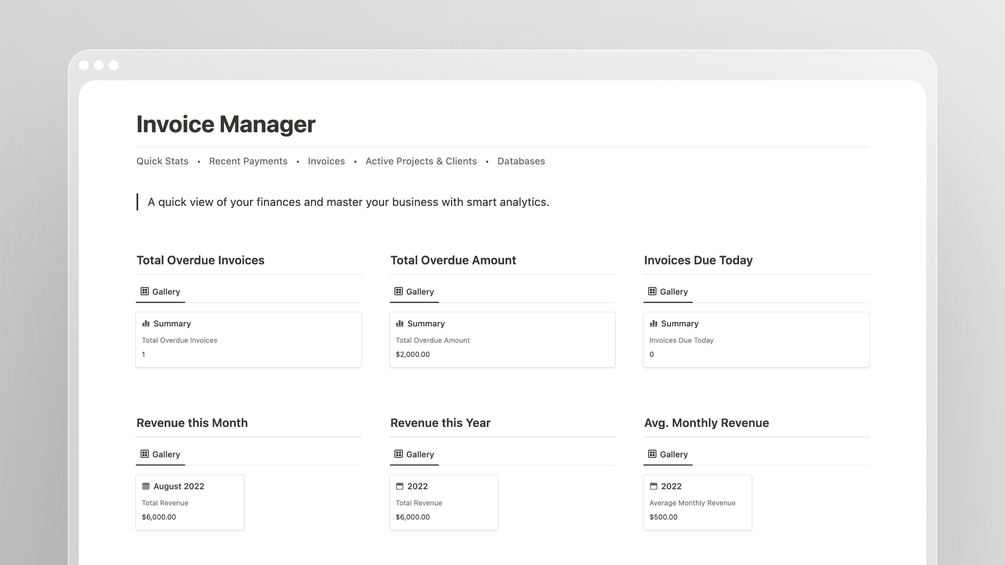Click gallery icon under Revenue this Year

pos(398,454)
